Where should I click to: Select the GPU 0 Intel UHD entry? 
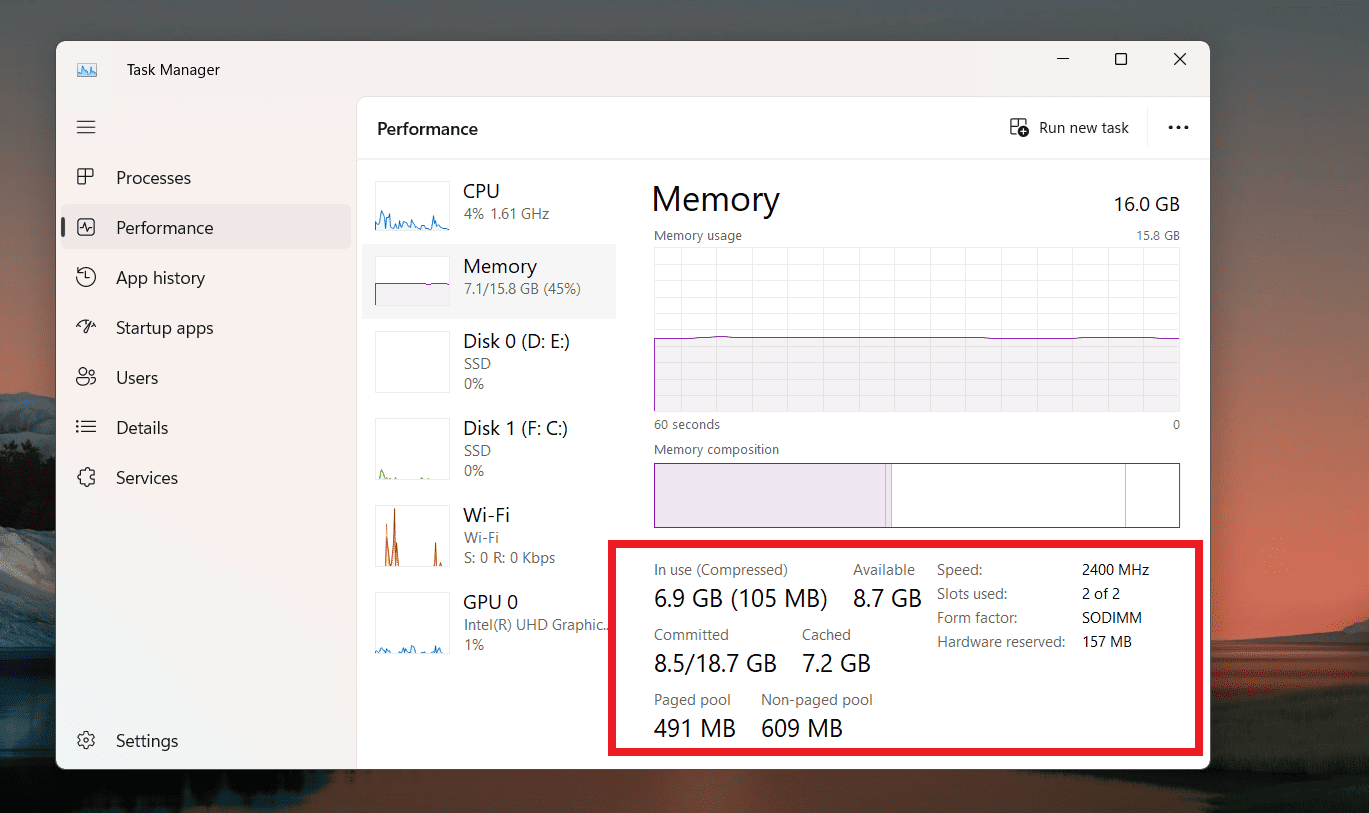(x=489, y=623)
